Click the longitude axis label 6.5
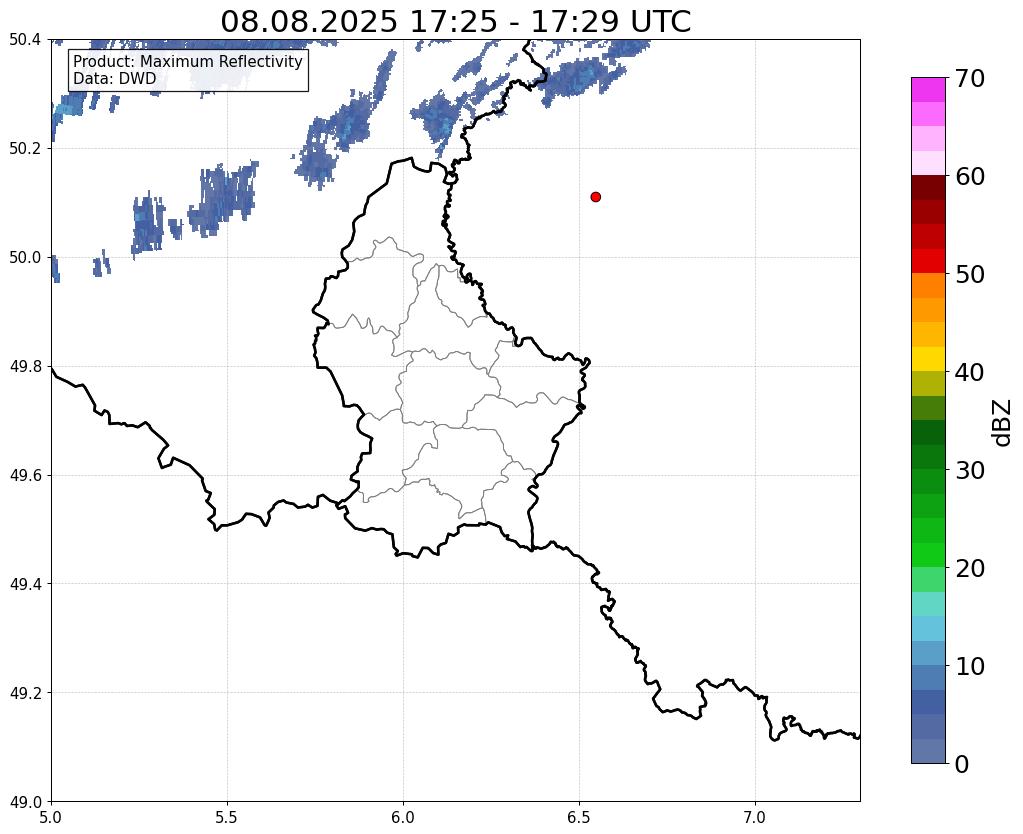The height and width of the screenshot is (834, 1023). click(x=579, y=817)
